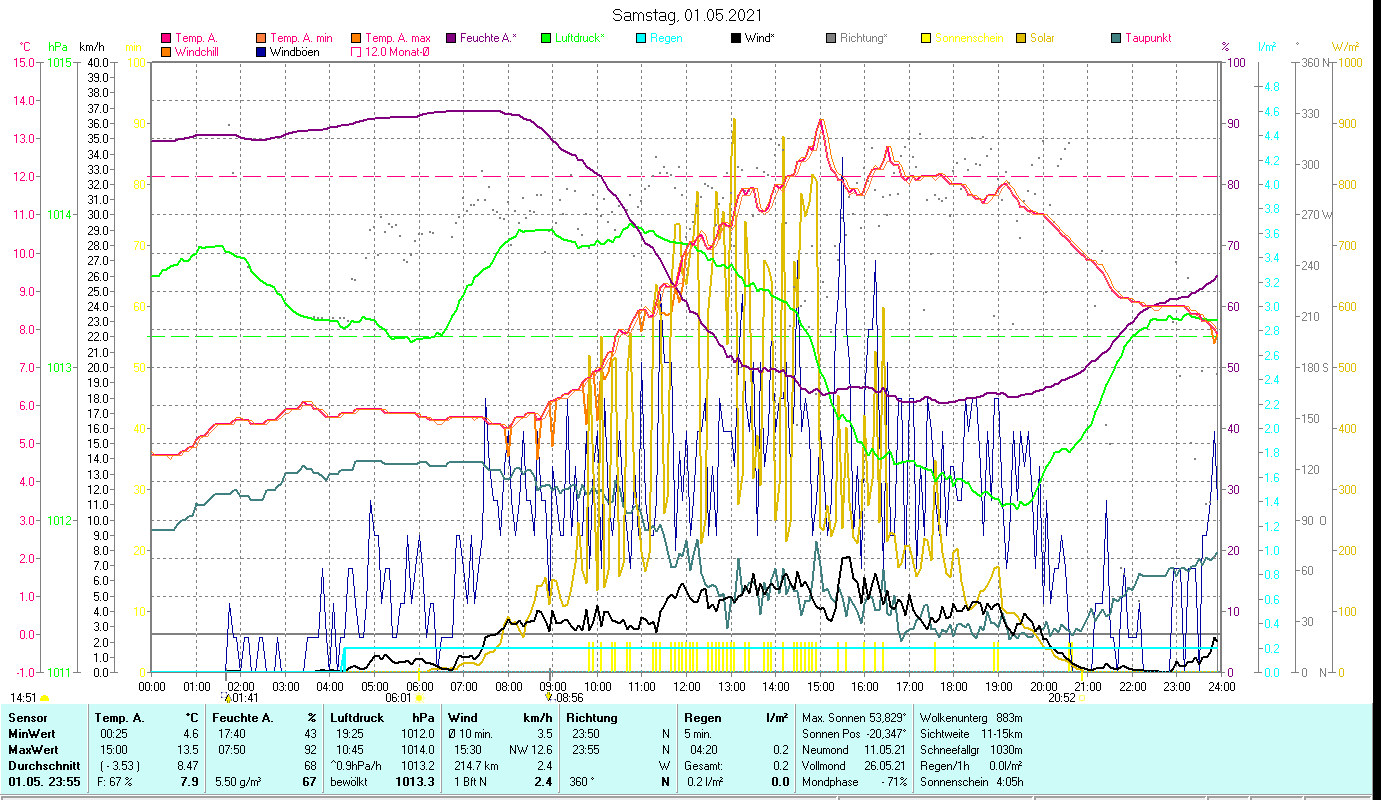Click the 12.0 Monat-Ø legend swatch
The width and height of the screenshot is (1381, 800).
355,51
